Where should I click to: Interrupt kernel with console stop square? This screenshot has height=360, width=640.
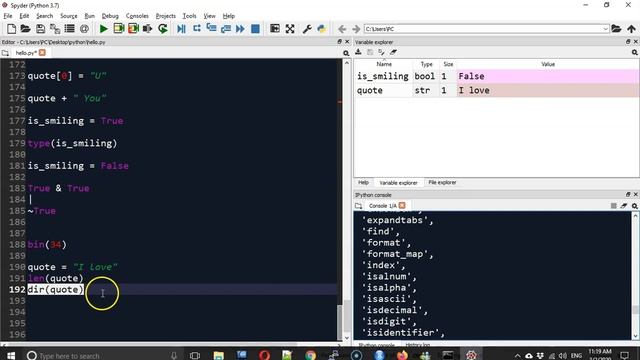613,206
